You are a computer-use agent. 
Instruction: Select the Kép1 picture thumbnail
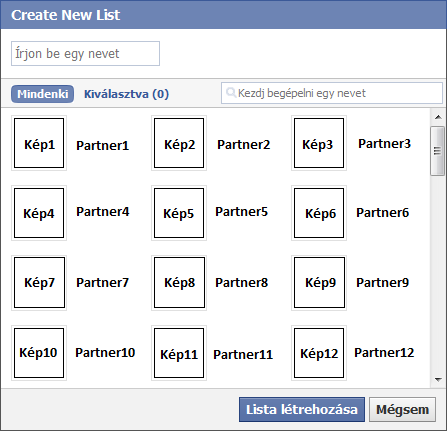(x=39, y=143)
